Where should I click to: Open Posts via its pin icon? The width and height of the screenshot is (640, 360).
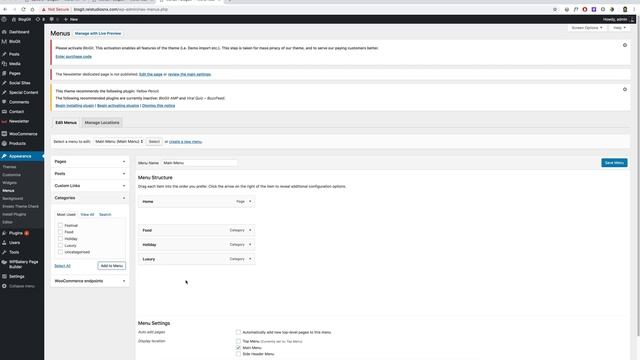click(4, 54)
